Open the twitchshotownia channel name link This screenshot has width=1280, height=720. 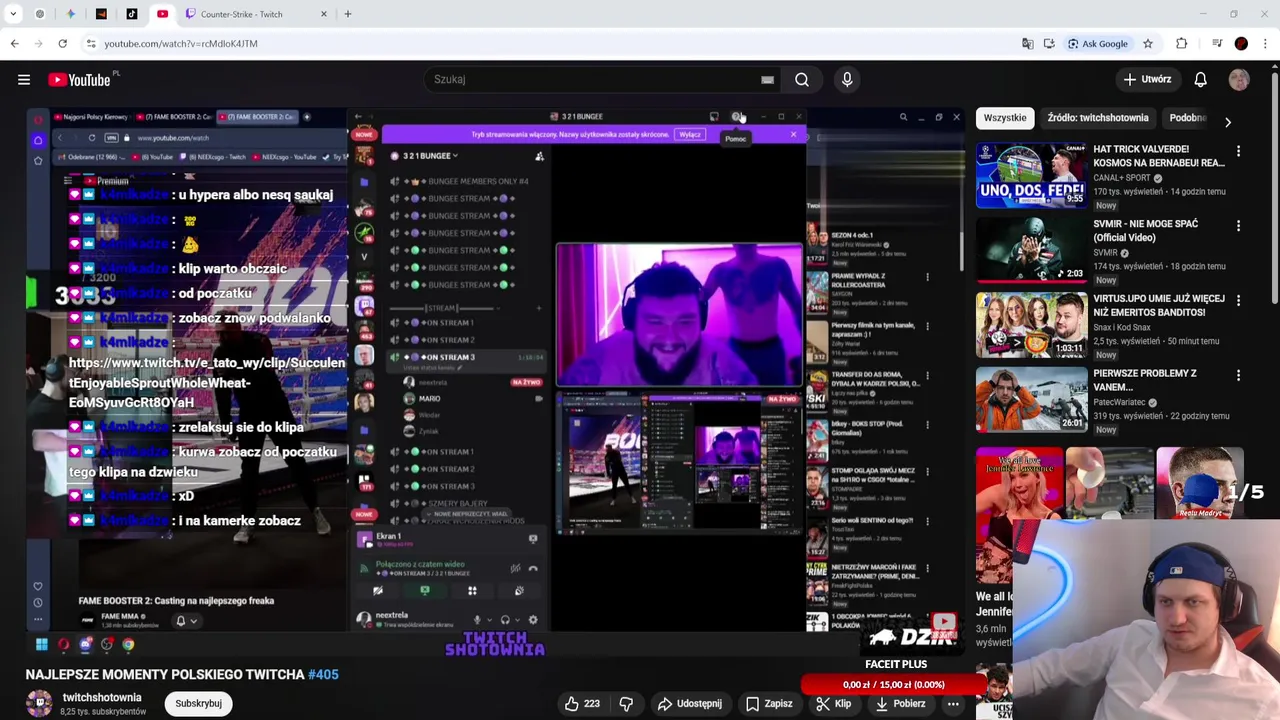click(x=102, y=697)
